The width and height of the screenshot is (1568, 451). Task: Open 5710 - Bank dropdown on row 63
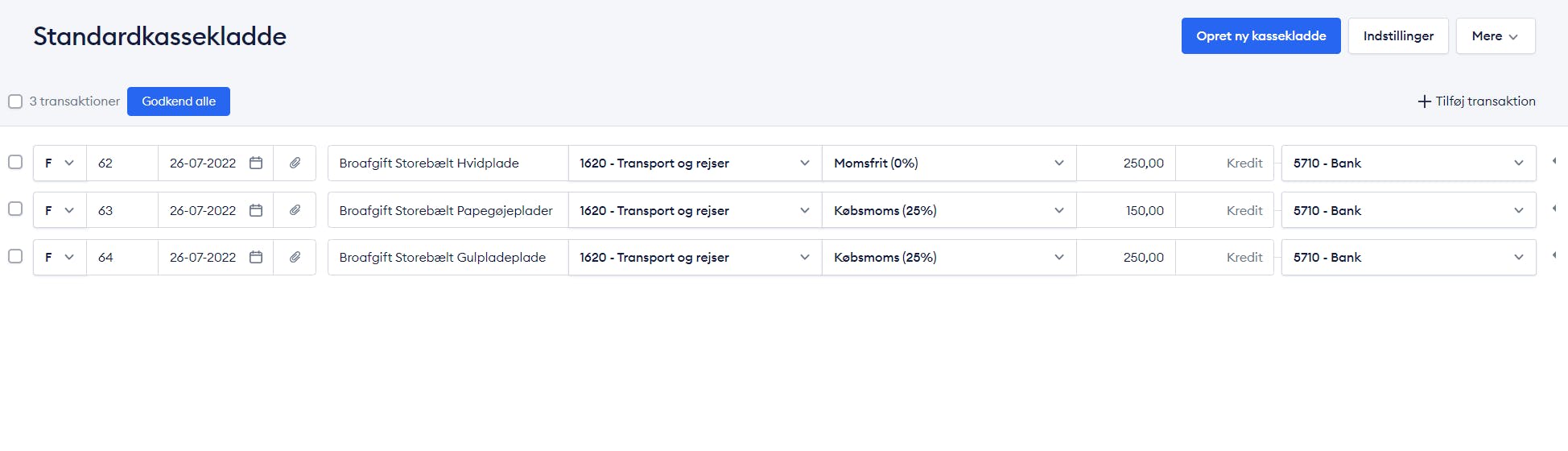(x=1409, y=210)
